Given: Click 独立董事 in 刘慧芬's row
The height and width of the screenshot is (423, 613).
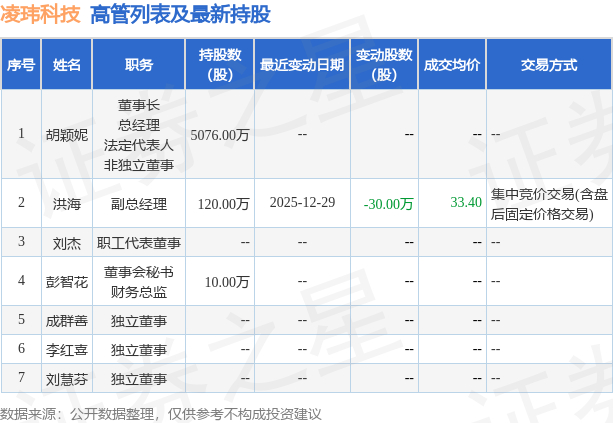Looking at the screenshot, I should [x=139, y=379].
